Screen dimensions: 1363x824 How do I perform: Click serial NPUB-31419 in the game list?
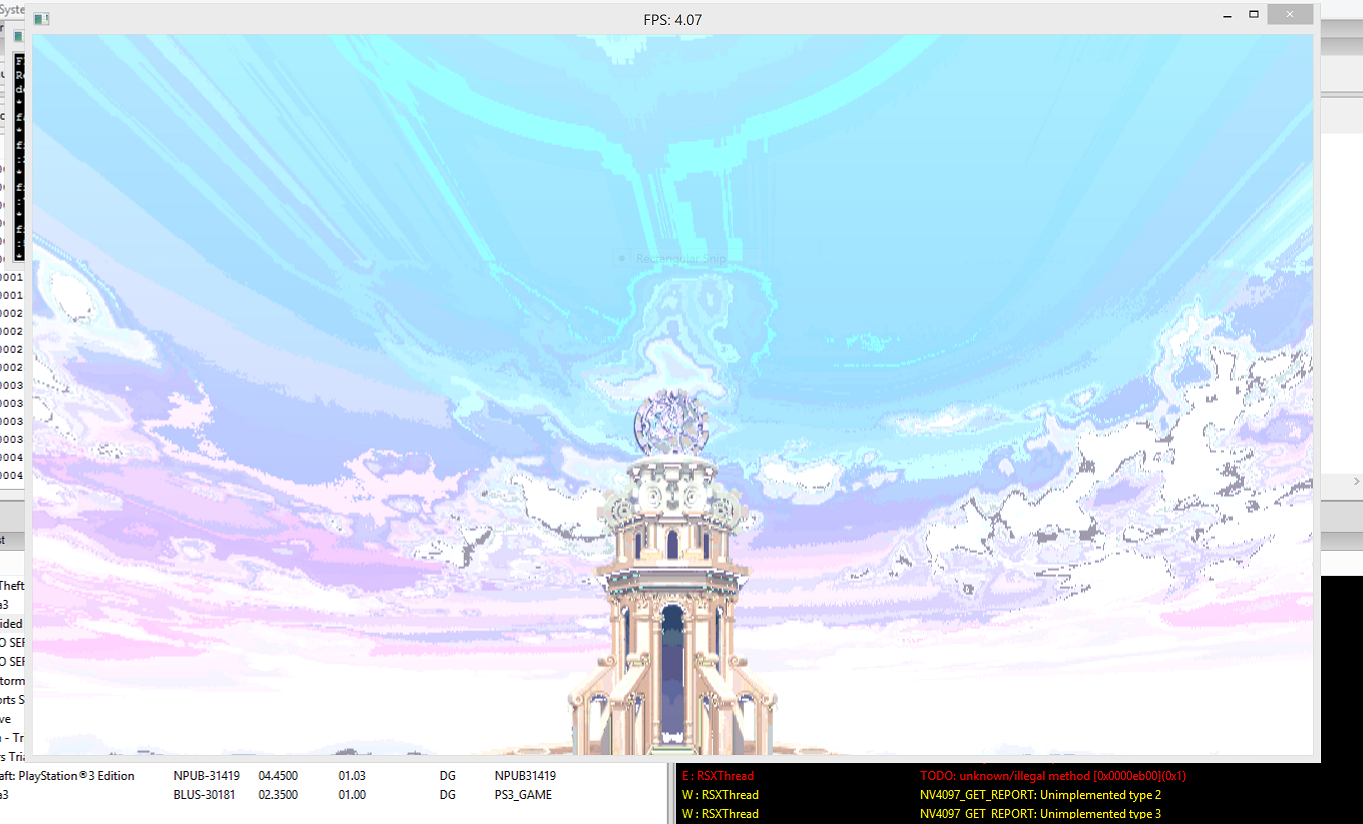[206, 775]
